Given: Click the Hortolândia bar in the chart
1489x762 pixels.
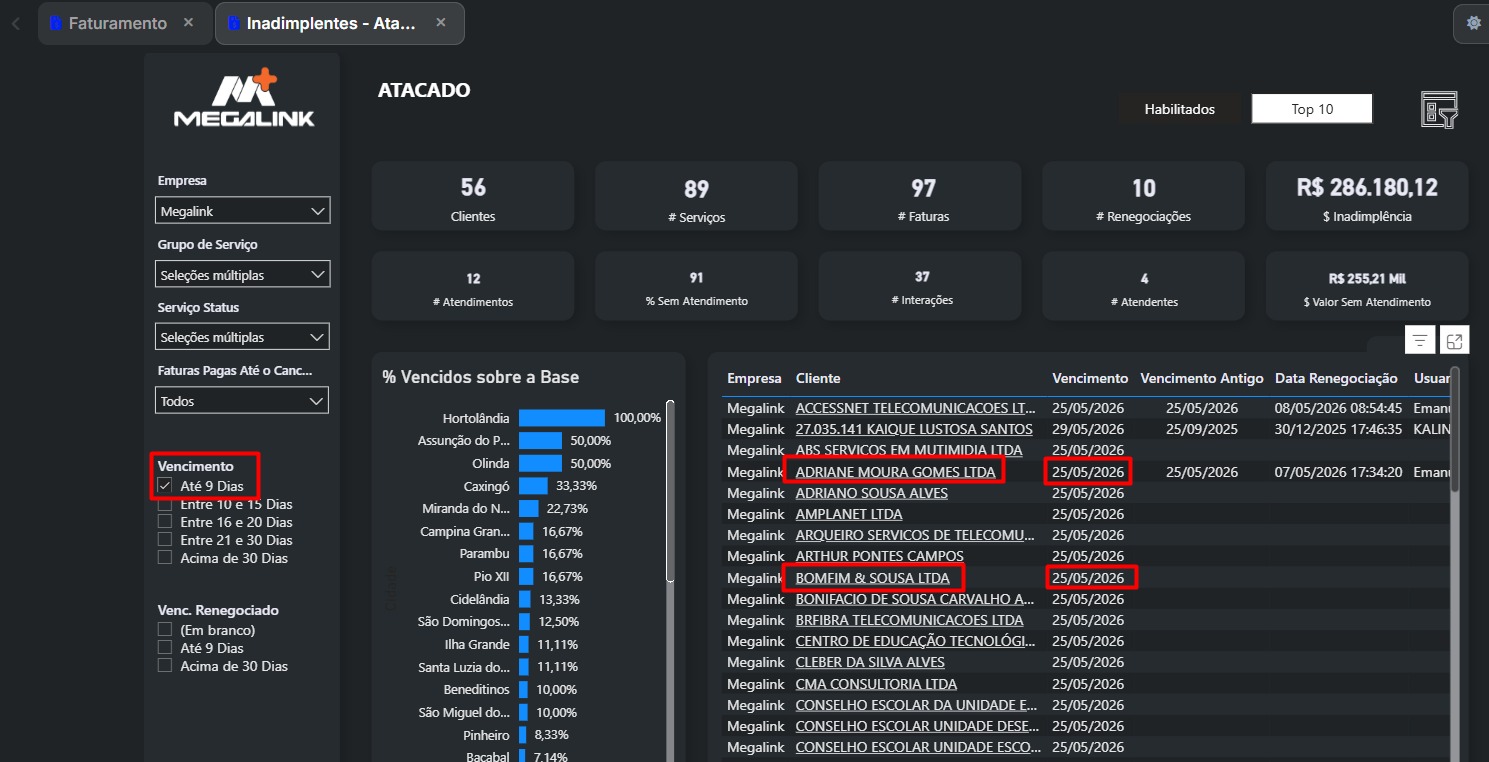Looking at the screenshot, I should pos(562,418).
